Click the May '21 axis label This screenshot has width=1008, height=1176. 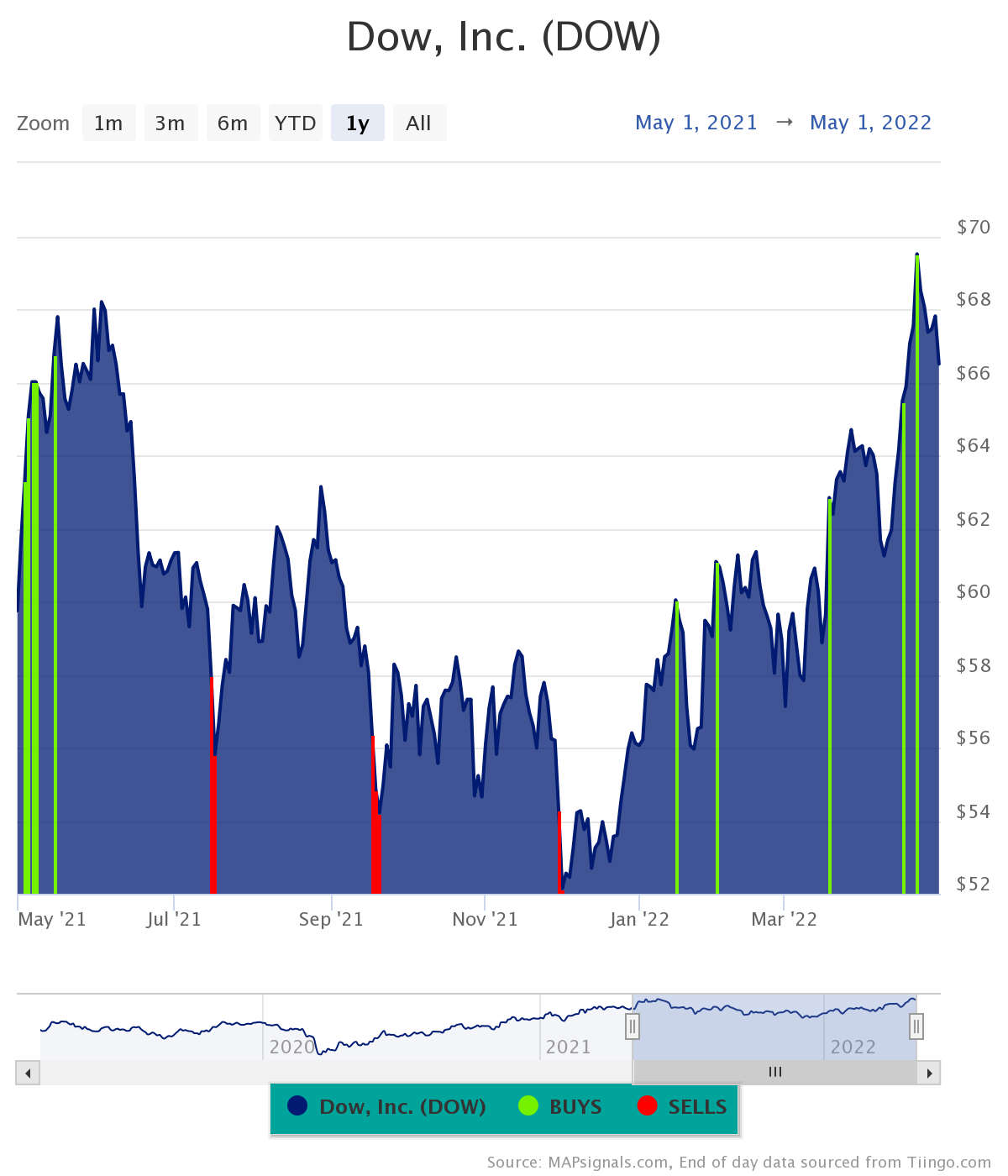pyautogui.click(x=52, y=919)
